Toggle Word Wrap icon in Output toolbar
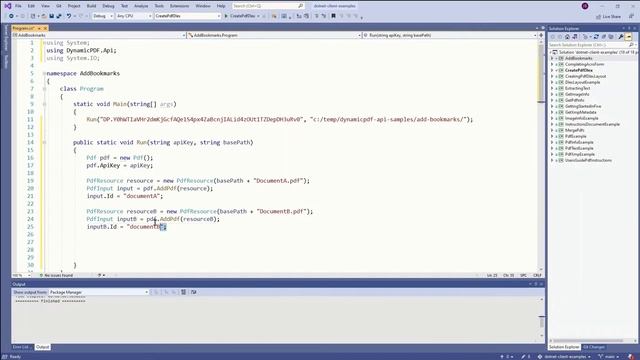Screen dimensions: 640x360 pos(193,292)
